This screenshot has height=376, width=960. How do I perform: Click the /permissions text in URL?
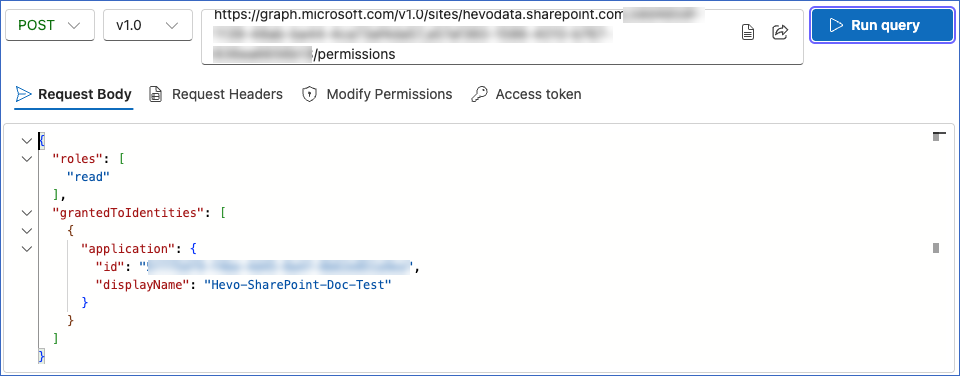[x=355, y=55]
